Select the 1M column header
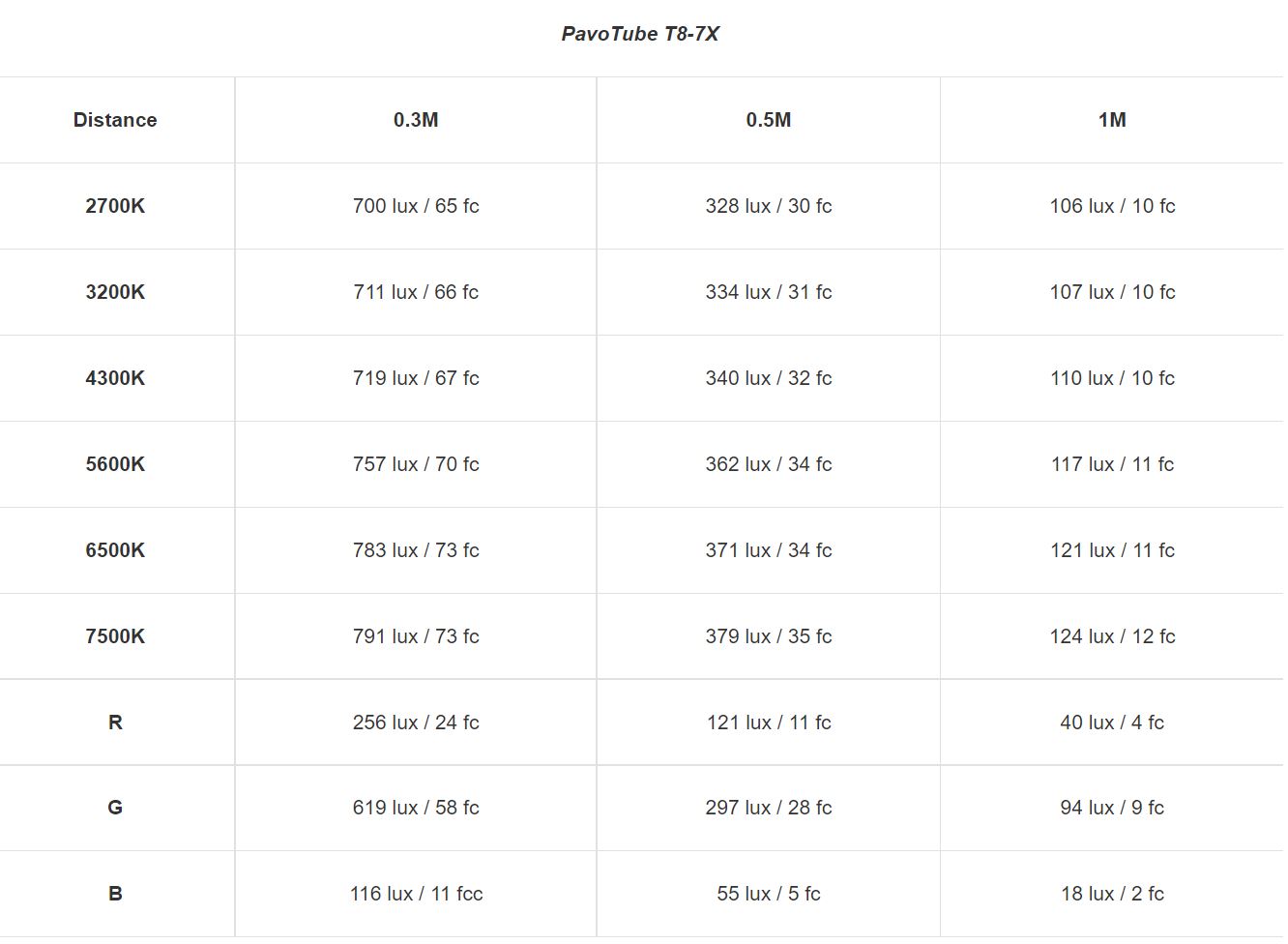Screen dimensions: 1288x944 1112,120
